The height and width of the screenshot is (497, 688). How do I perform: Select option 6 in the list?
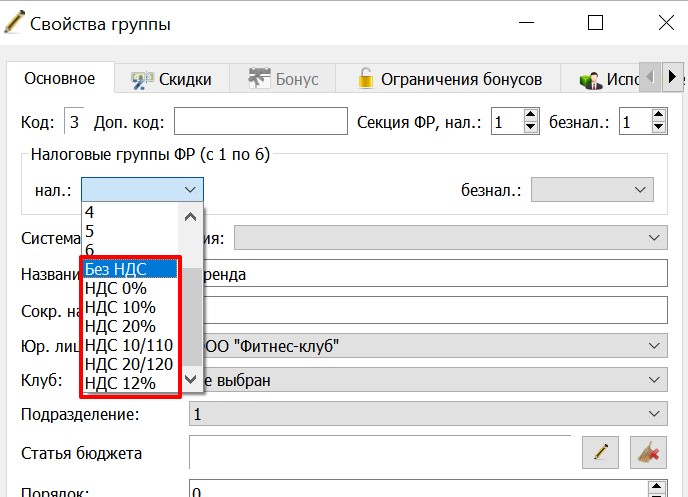click(130, 250)
